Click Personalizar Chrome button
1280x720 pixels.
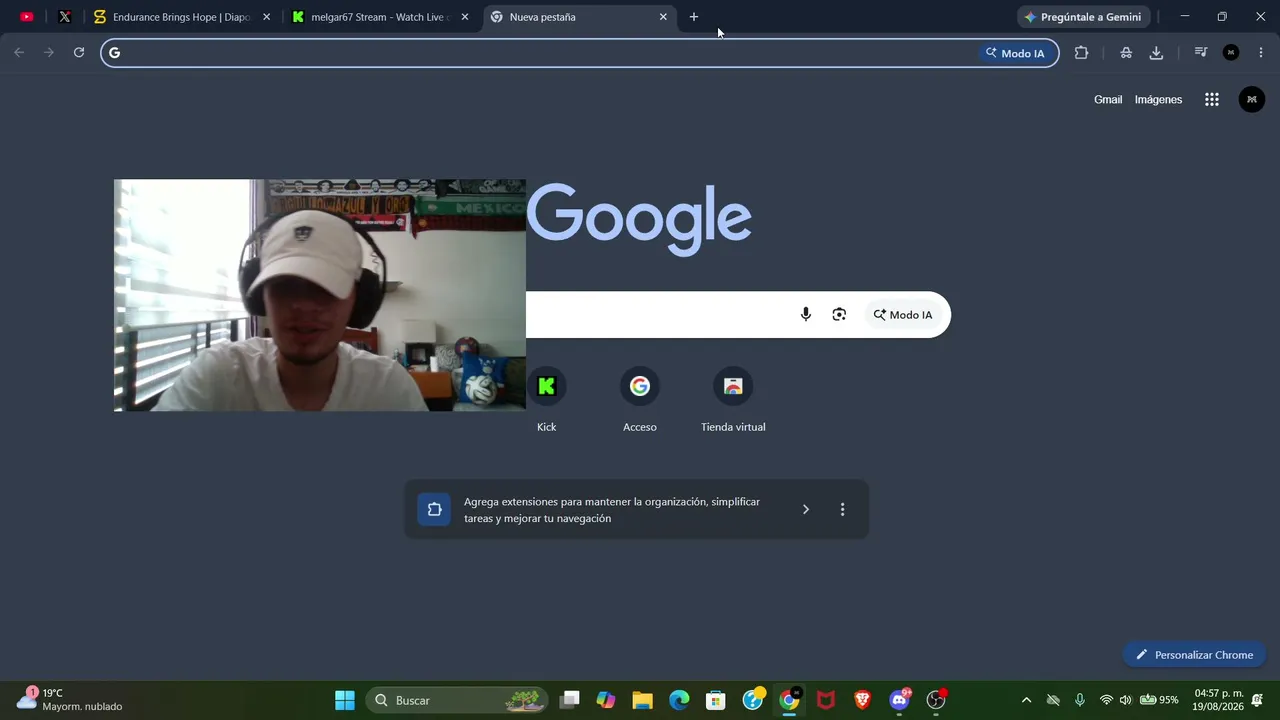[1195, 655]
